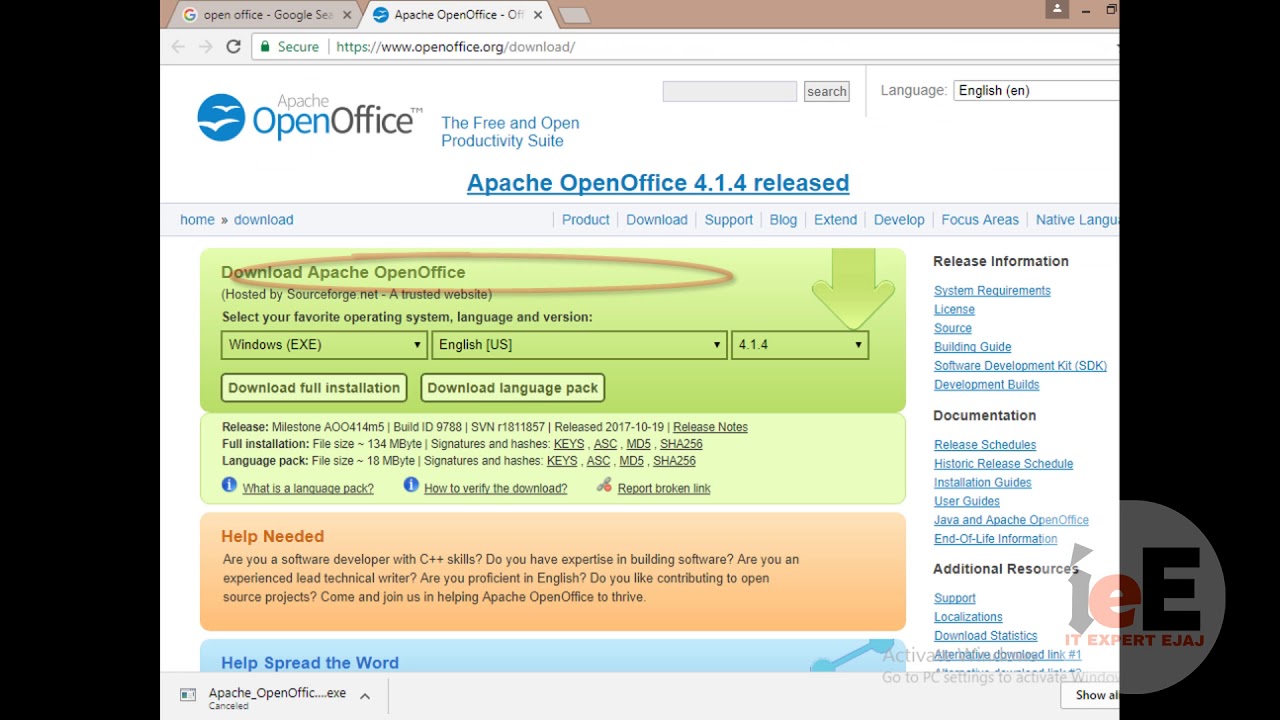Click the site search text field
Screen dimensions: 1280x720
click(x=730, y=91)
